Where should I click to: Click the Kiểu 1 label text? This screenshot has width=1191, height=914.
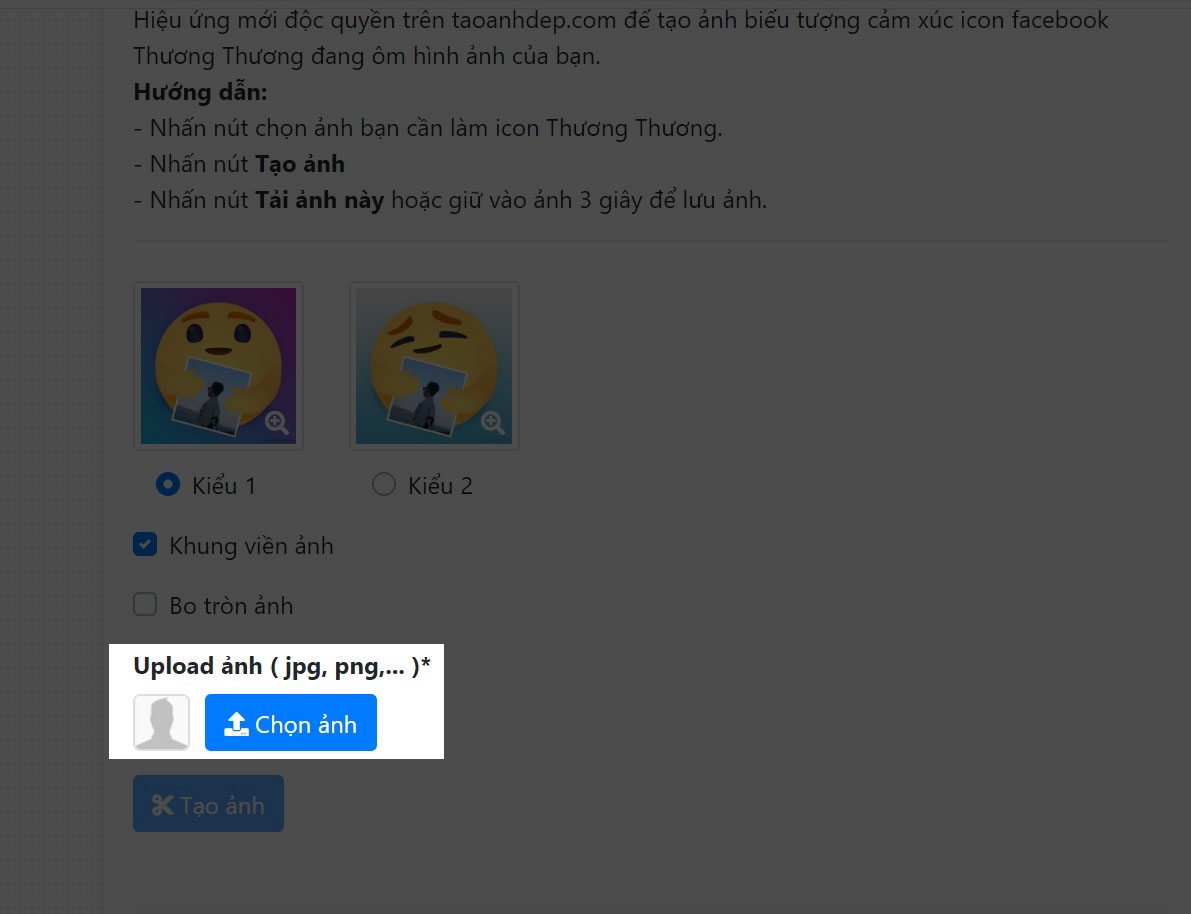pyautogui.click(x=223, y=485)
